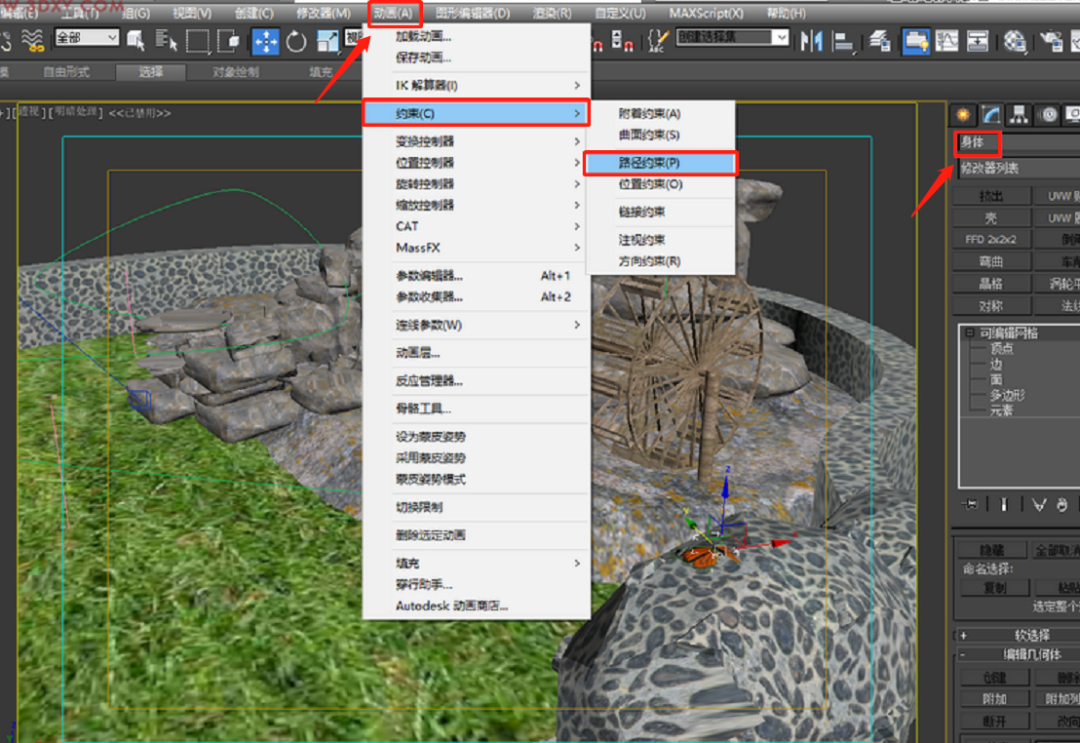Activate the Select and Rotate tool

(x=296, y=41)
